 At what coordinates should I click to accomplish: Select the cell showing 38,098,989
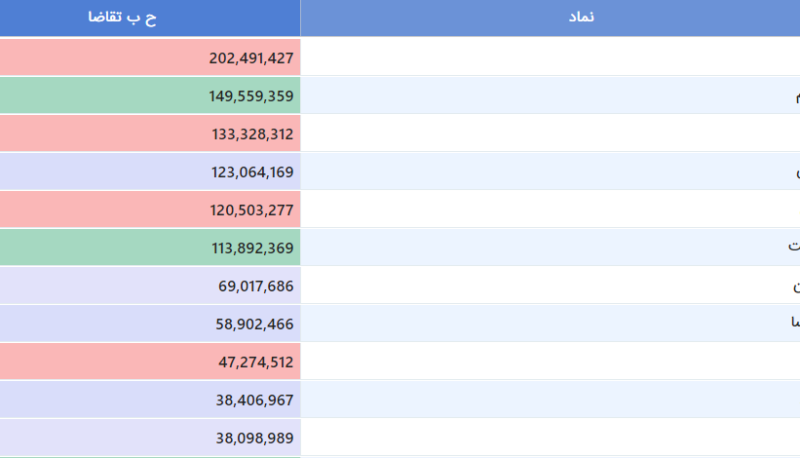(150, 438)
